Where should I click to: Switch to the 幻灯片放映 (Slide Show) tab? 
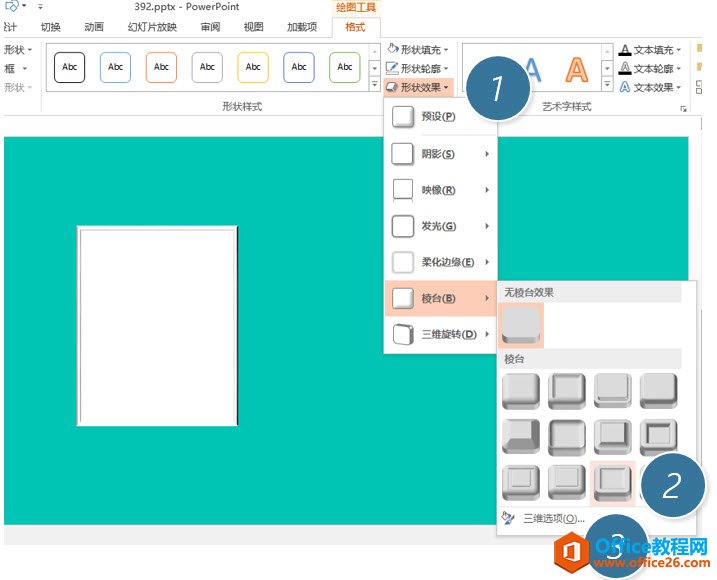coord(152,27)
